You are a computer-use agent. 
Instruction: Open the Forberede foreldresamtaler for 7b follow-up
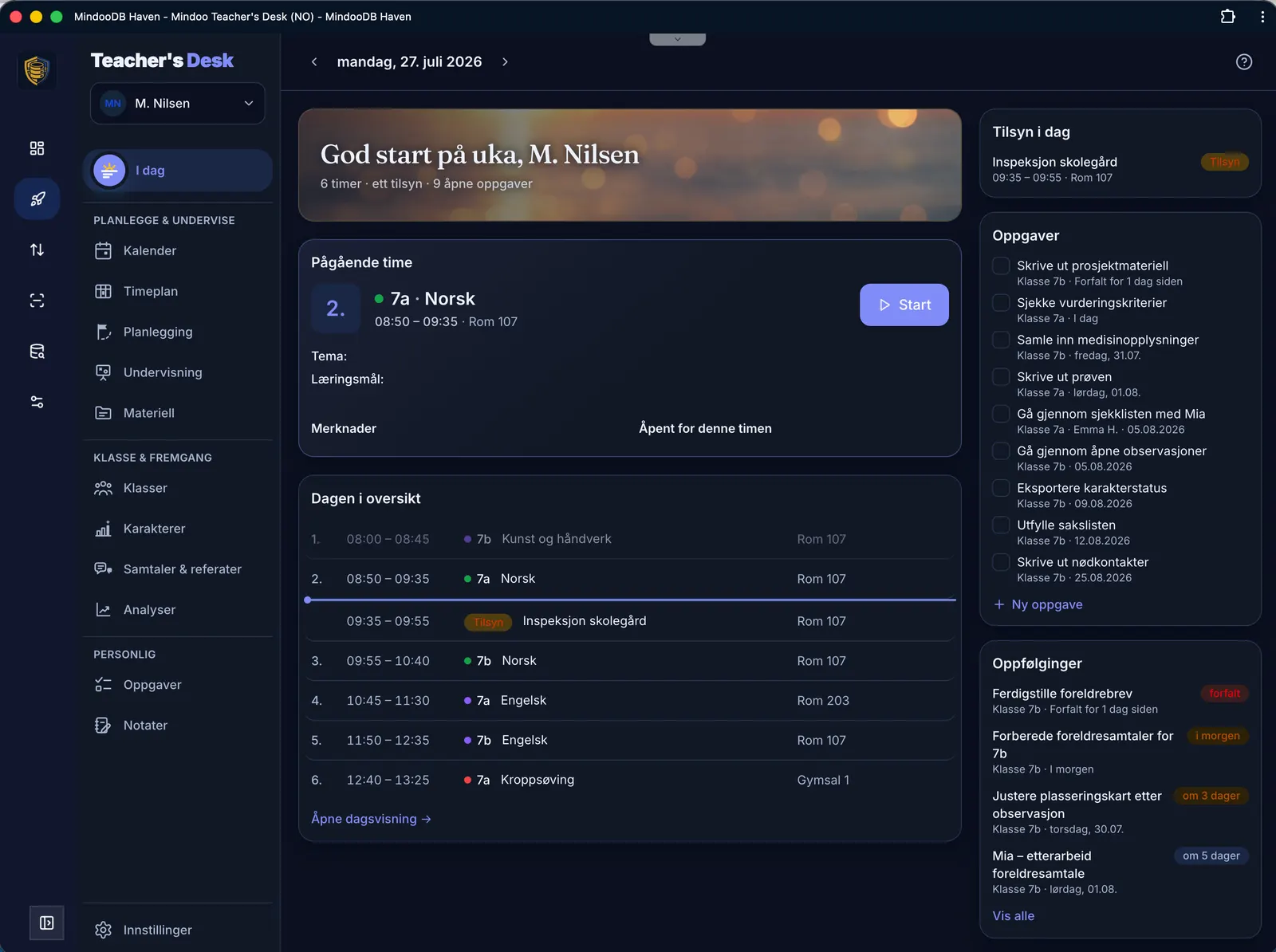1120,753
